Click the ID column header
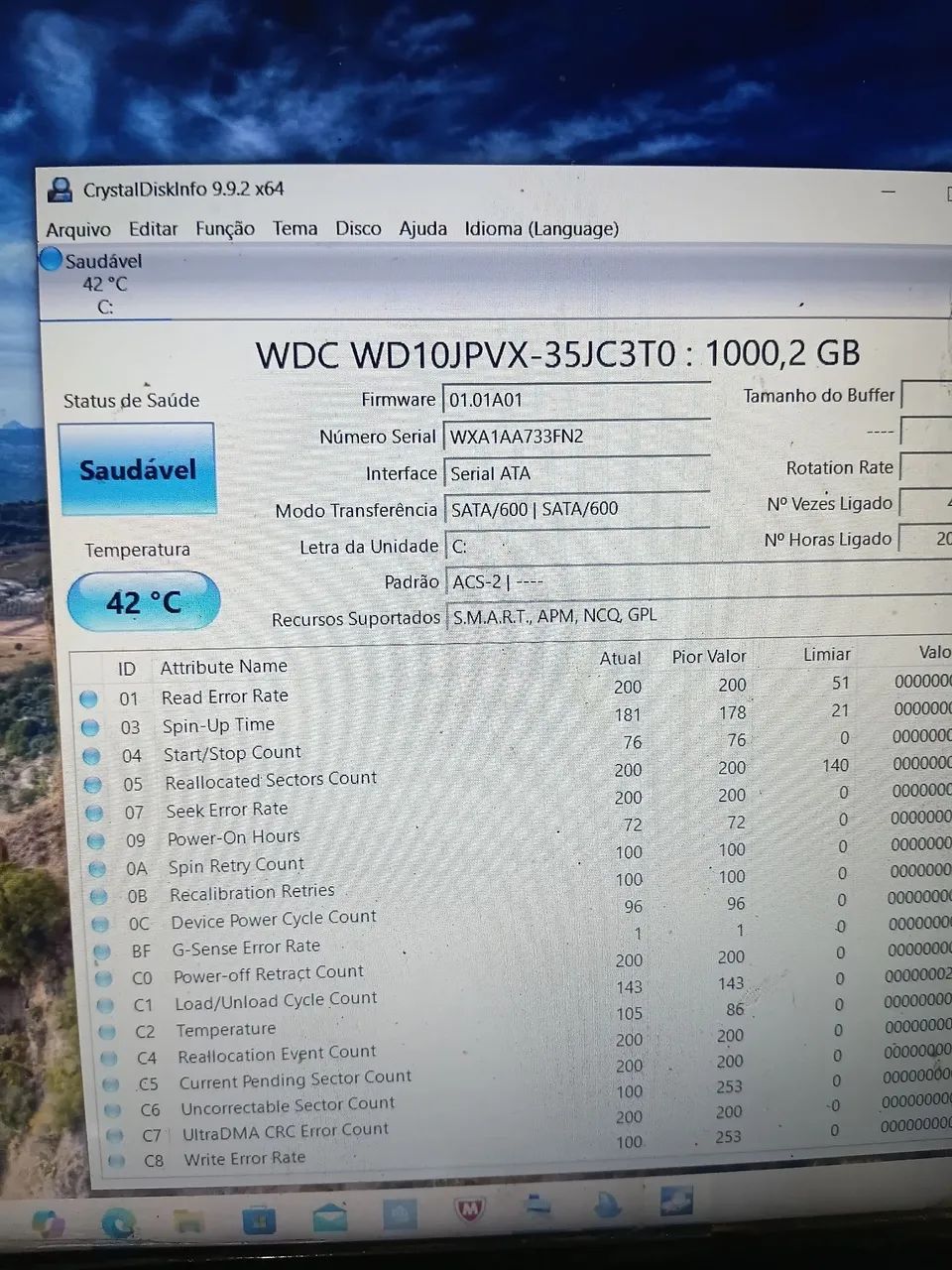The height and width of the screenshot is (1270, 952). coord(127,669)
